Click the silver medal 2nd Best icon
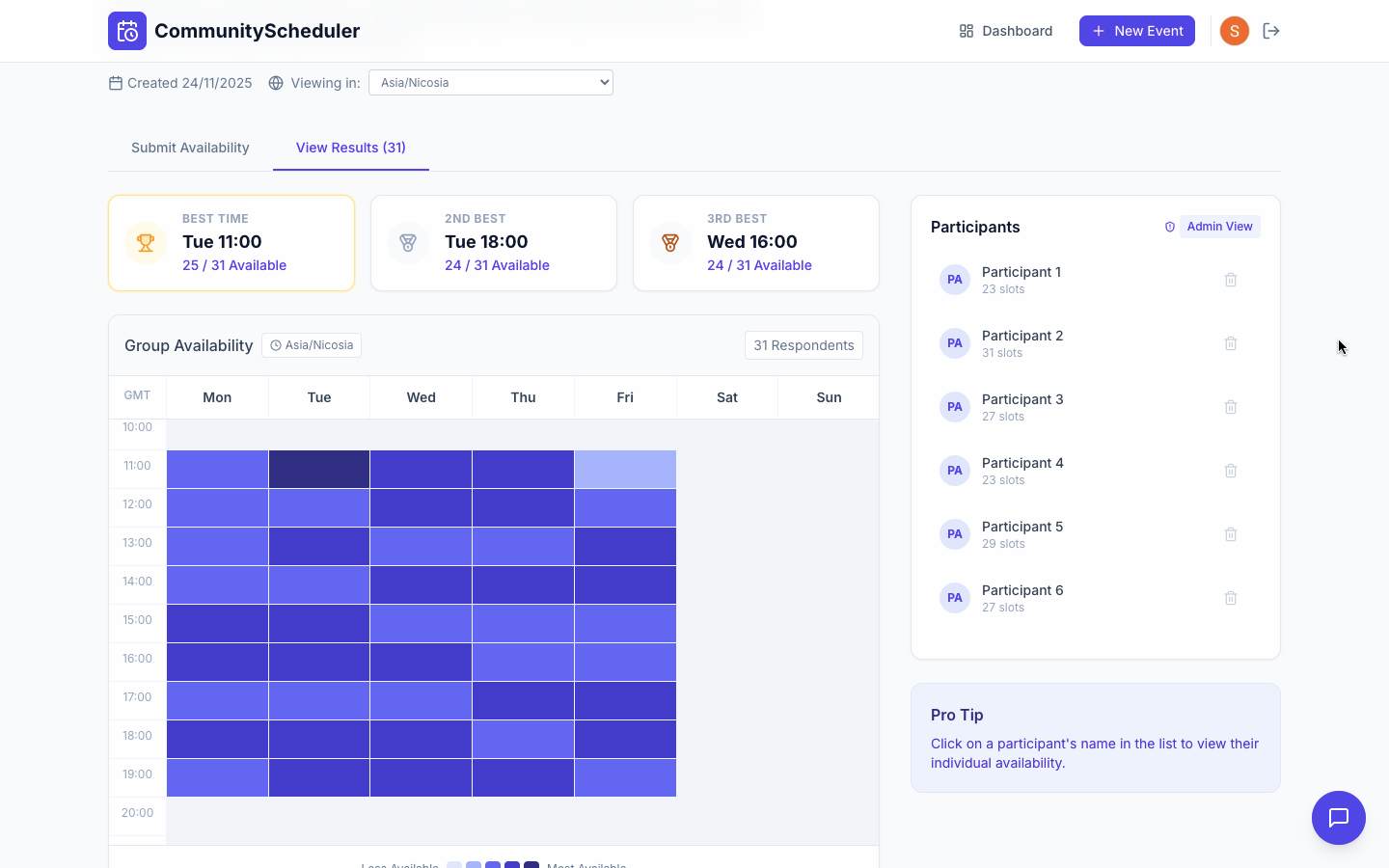The image size is (1389, 868). coord(408,243)
